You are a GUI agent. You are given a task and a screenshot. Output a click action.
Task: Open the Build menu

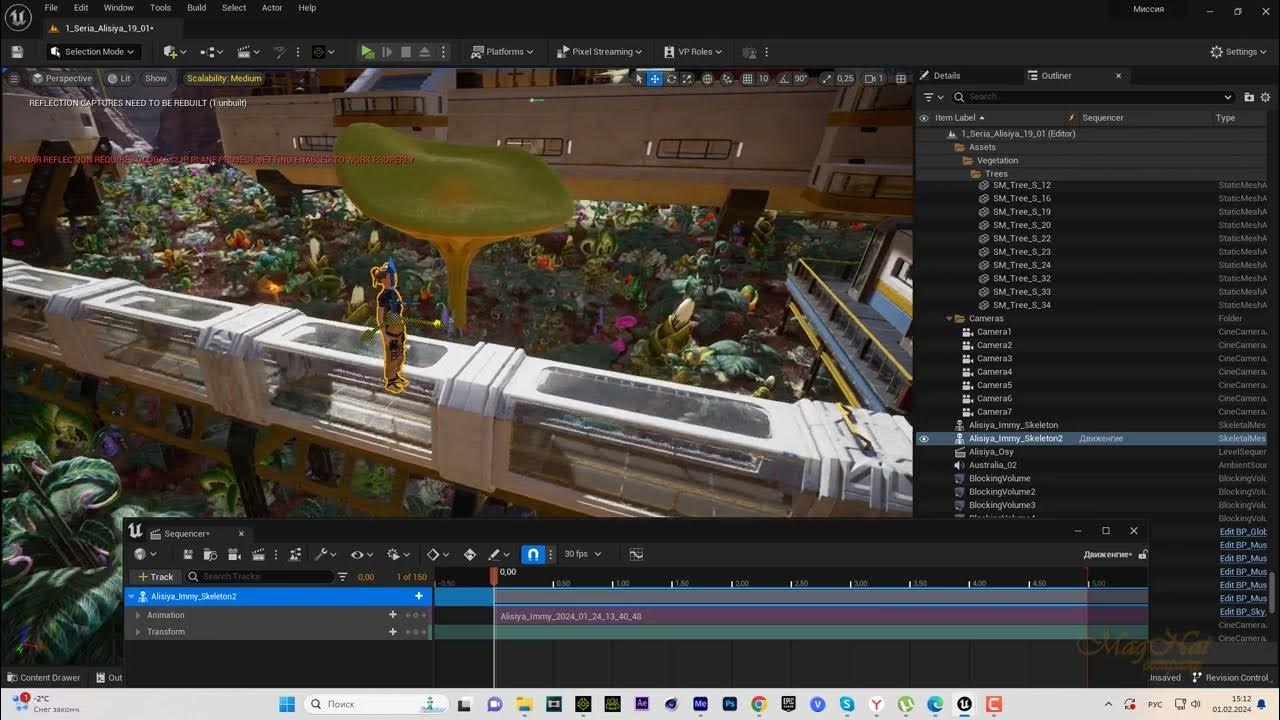click(x=196, y=8)
